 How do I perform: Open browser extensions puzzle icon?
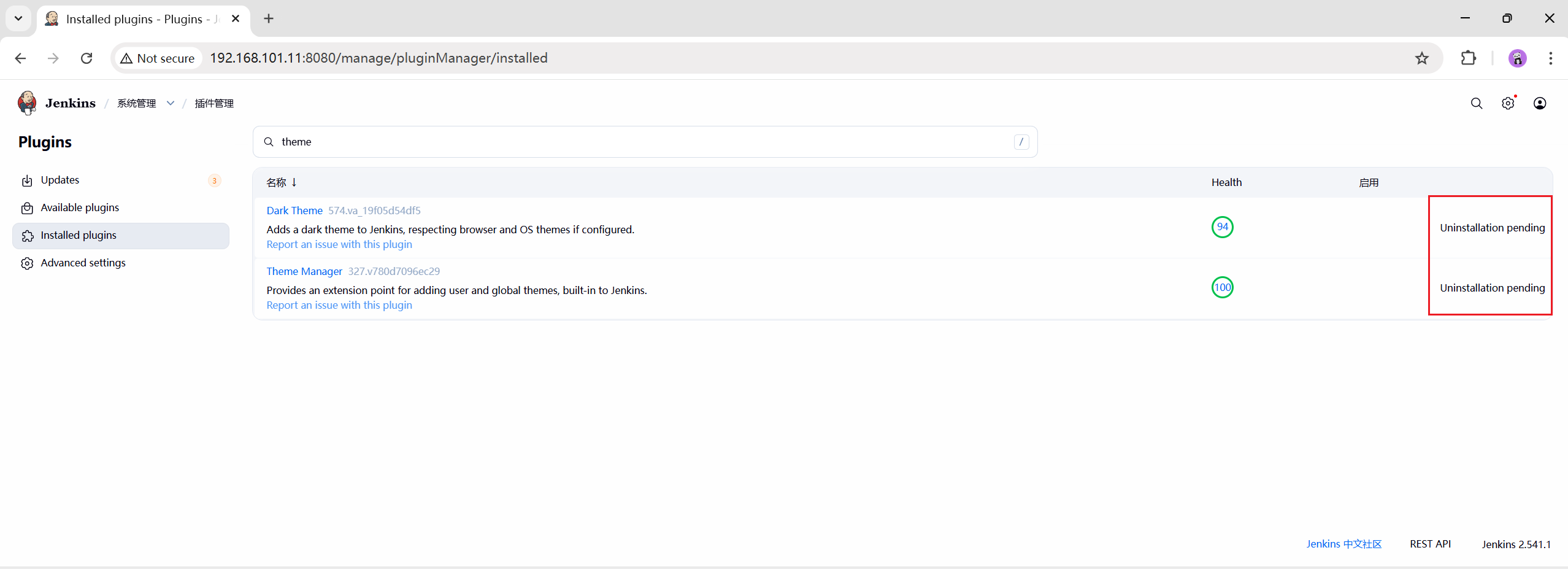[1469, 58]
